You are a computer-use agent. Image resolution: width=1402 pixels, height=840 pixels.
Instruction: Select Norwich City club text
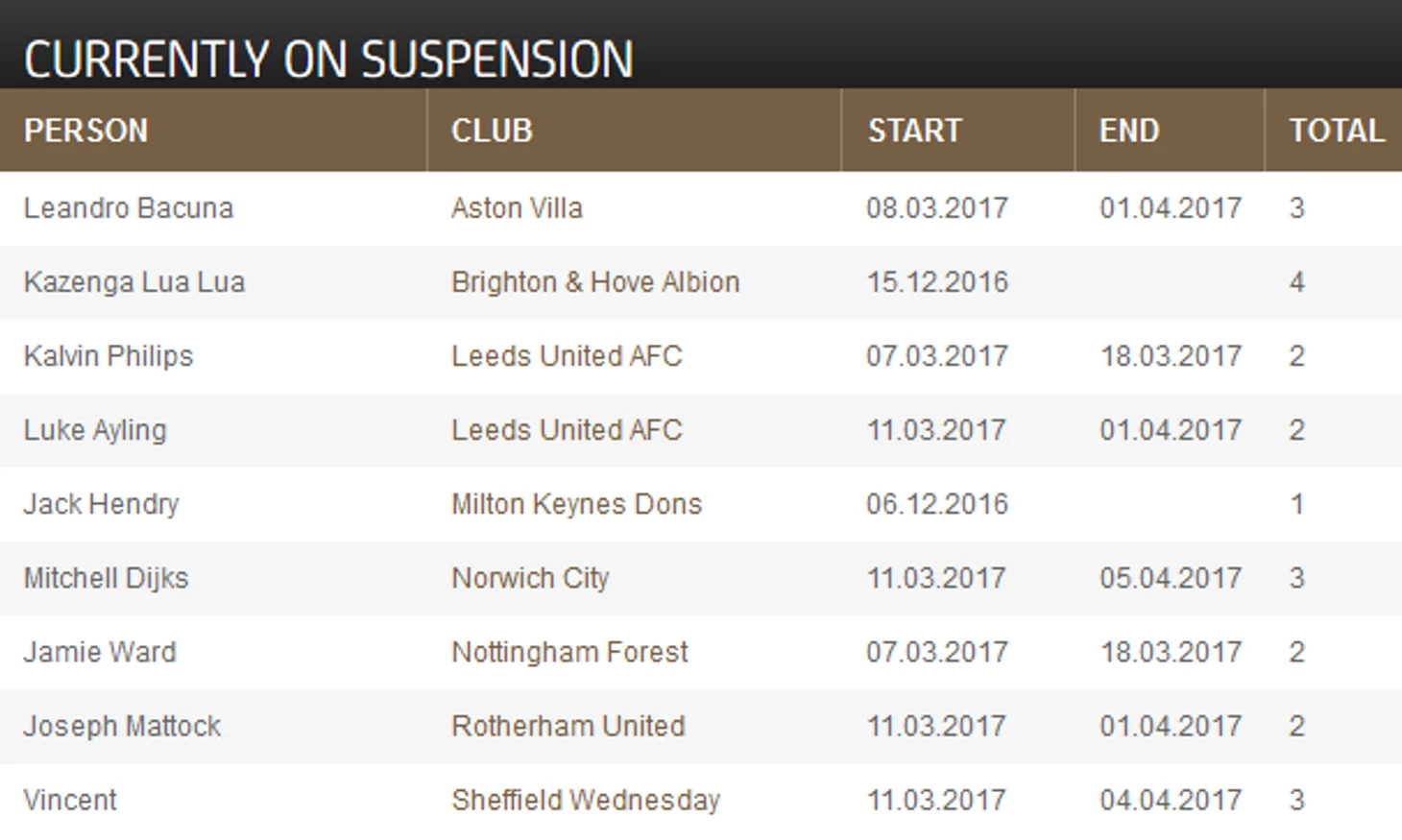(530, 578)
